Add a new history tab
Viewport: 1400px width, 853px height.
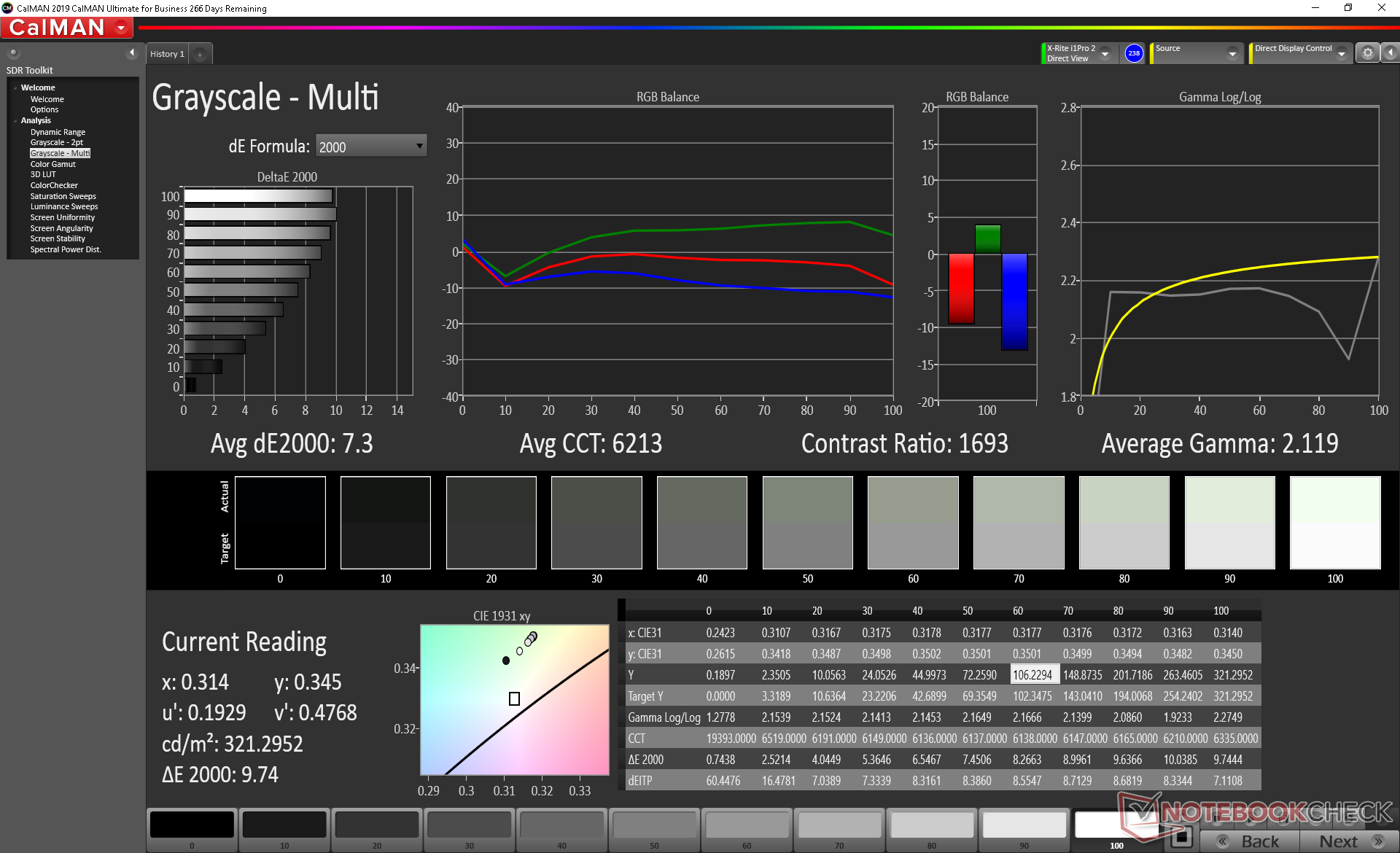200,55
